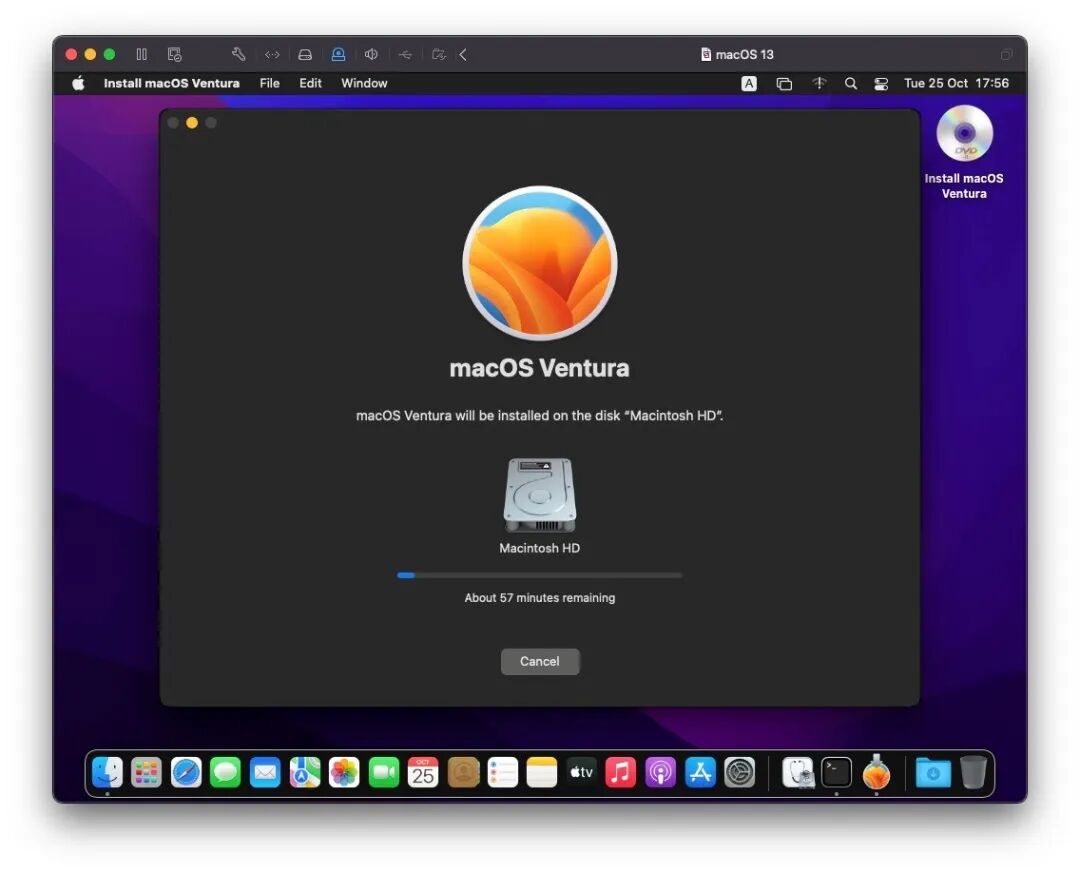Open Apple TV in the Dock

[x=581, y=772]
